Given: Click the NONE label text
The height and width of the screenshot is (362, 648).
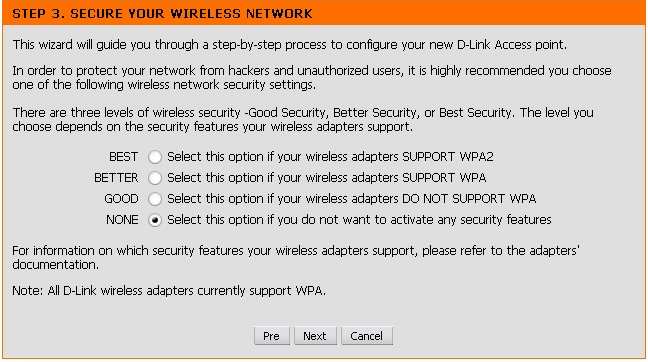Looking at the screenshot, I should [122, 220].
